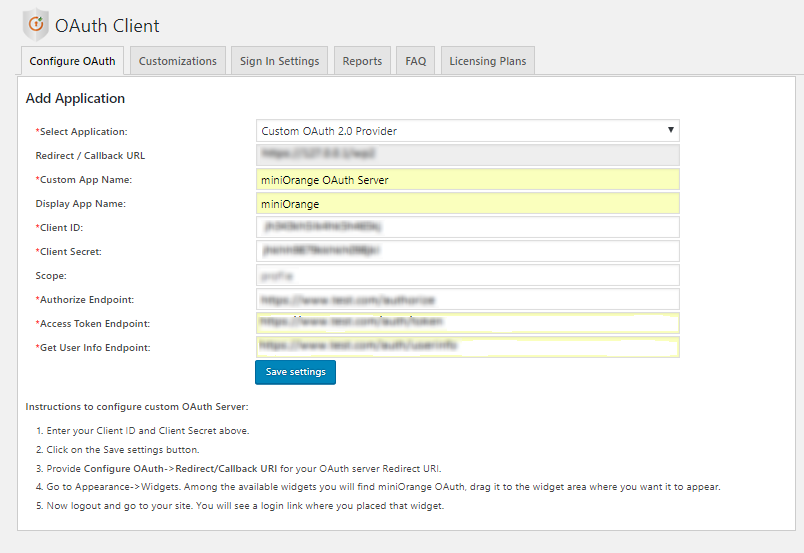Switch to the Customizations tab
Screen dimensions: 804x553
[x=177, y=61]
